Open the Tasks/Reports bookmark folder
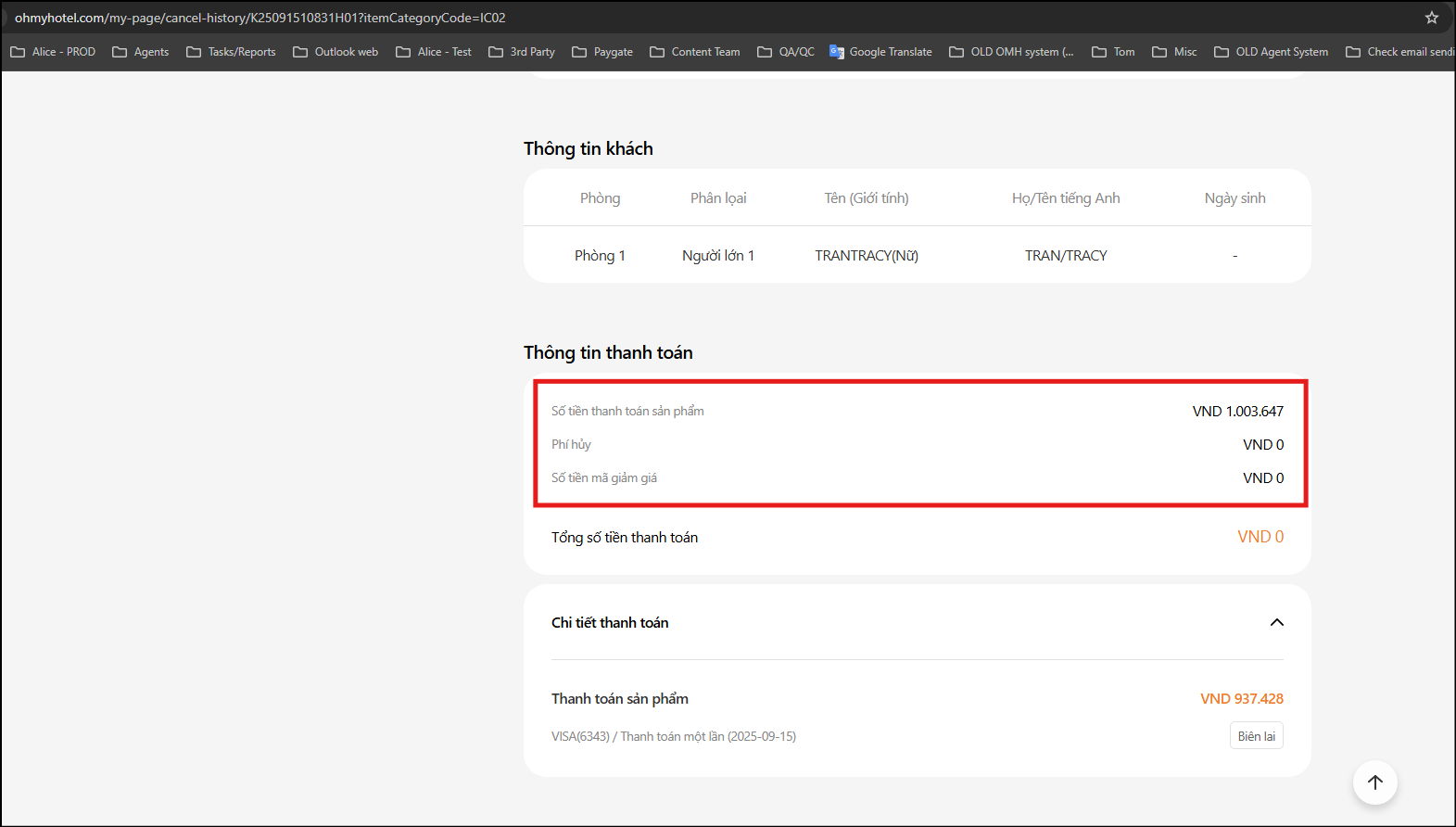 click(x=232, y=52)
